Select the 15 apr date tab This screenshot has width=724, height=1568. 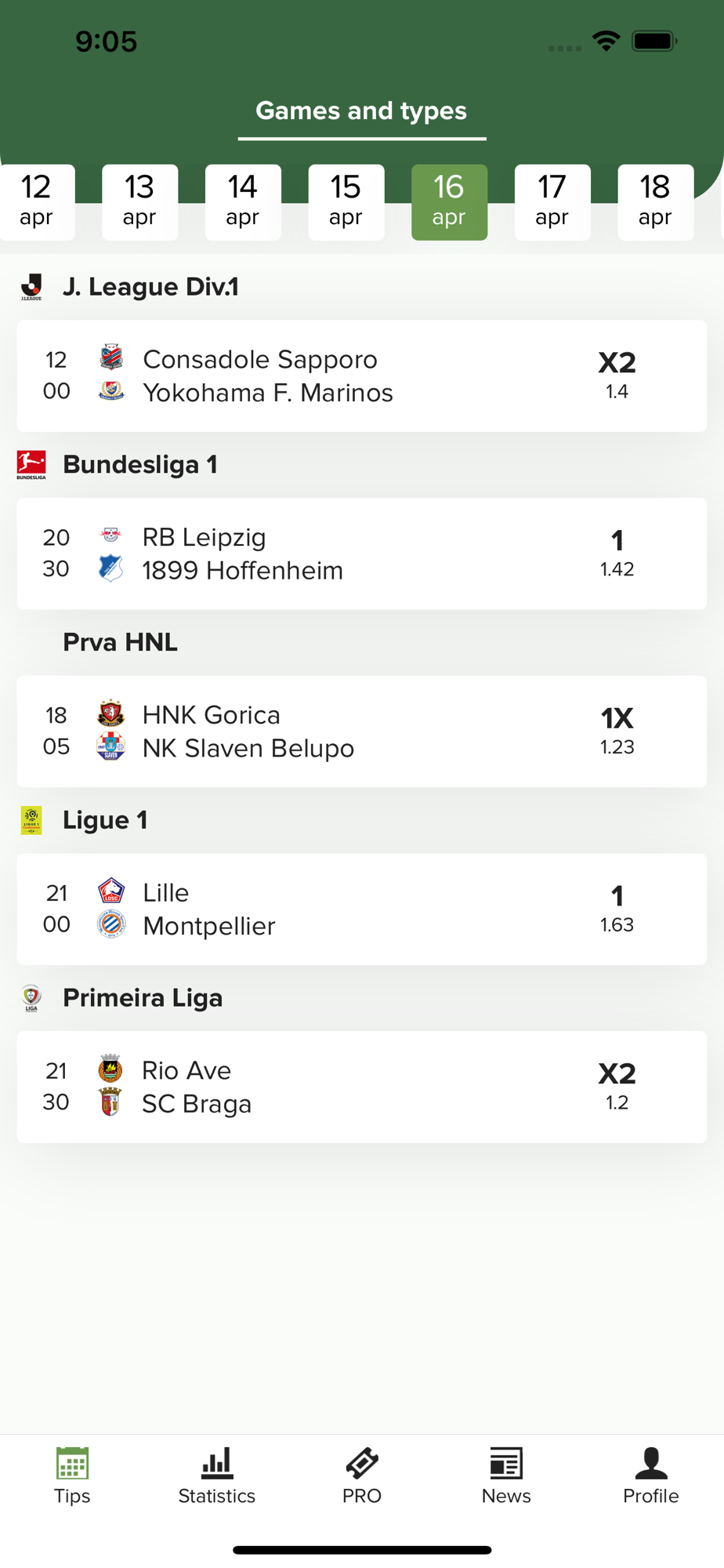[346, 202]
